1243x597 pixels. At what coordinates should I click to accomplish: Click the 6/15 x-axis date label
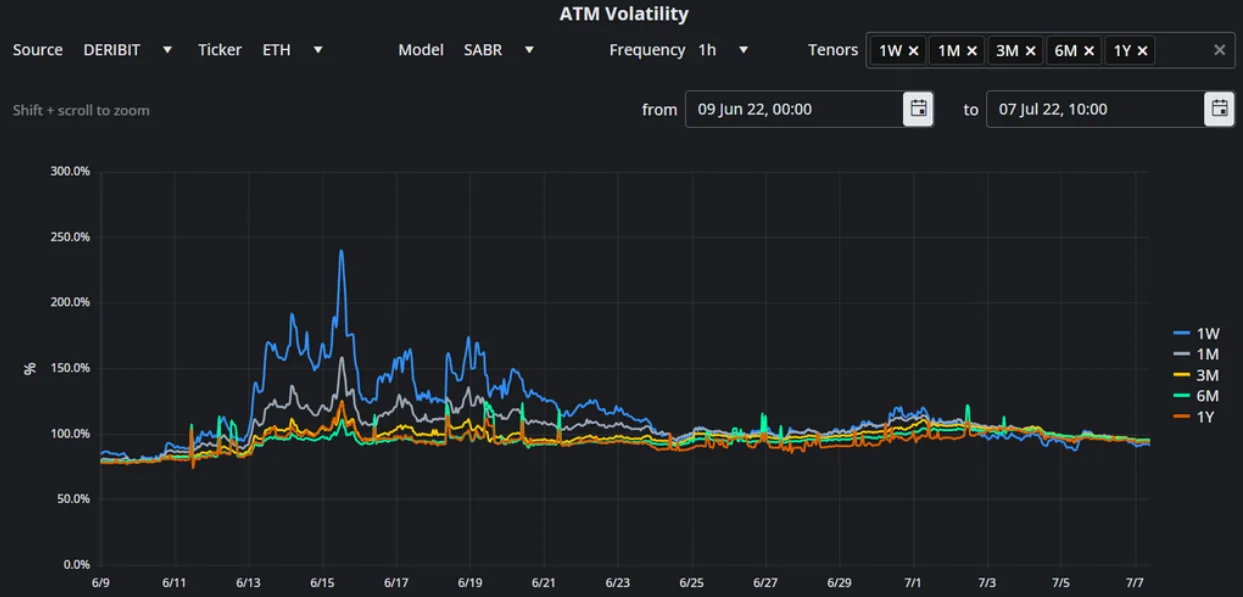pos(322,582)
